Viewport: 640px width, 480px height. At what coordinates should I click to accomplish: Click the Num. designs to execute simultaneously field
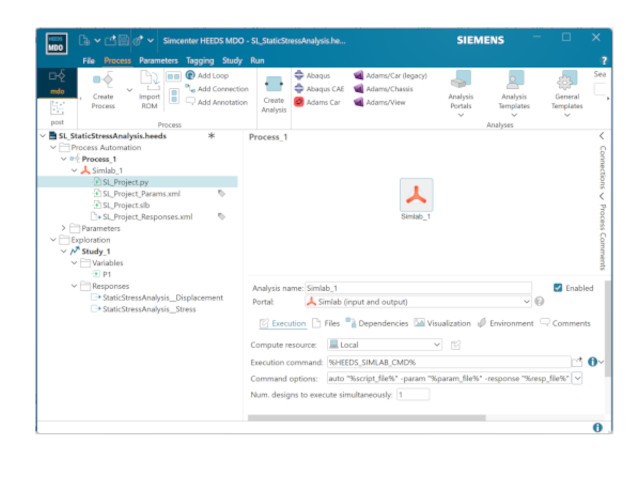tap(413, 395)
